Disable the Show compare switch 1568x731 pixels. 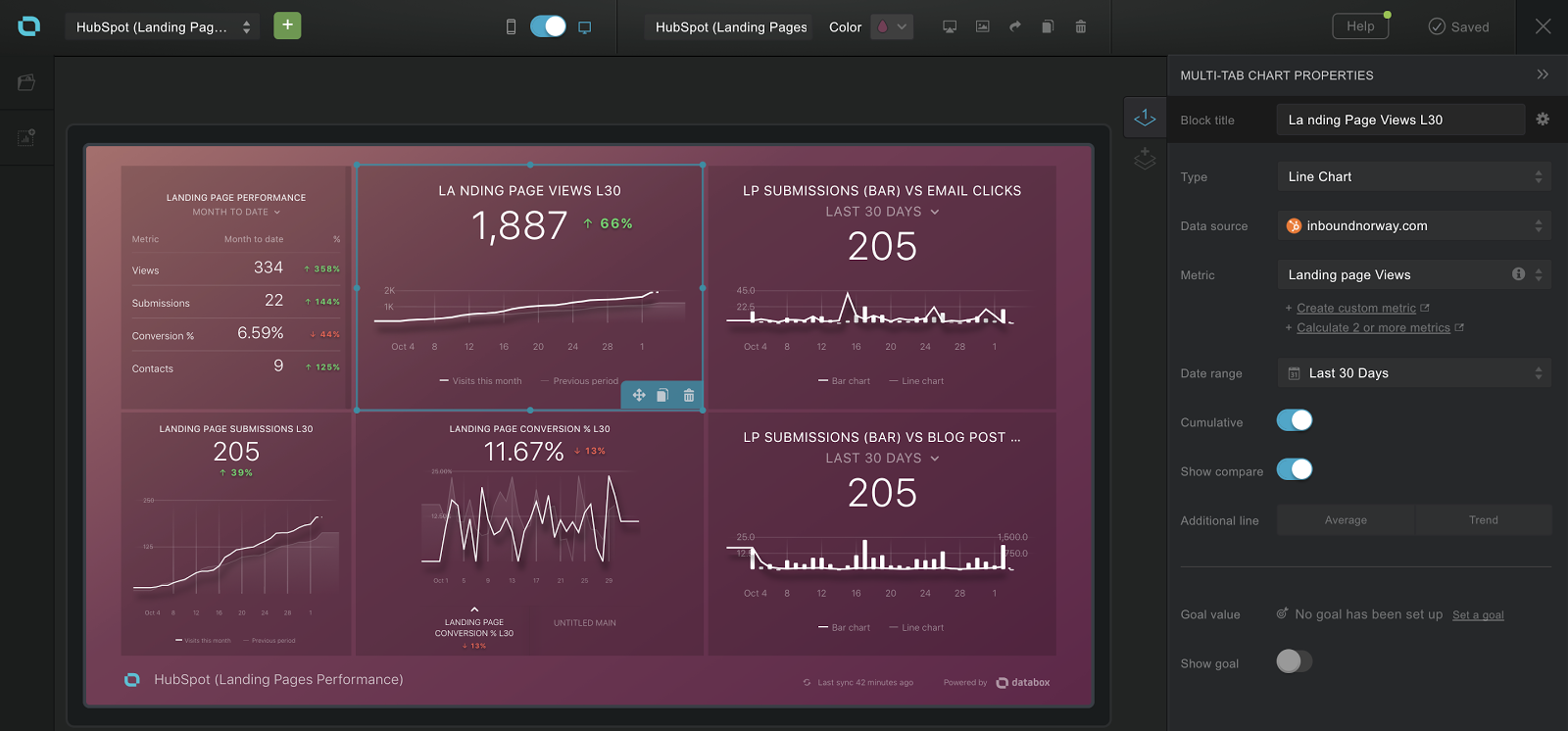point(1294,469)
